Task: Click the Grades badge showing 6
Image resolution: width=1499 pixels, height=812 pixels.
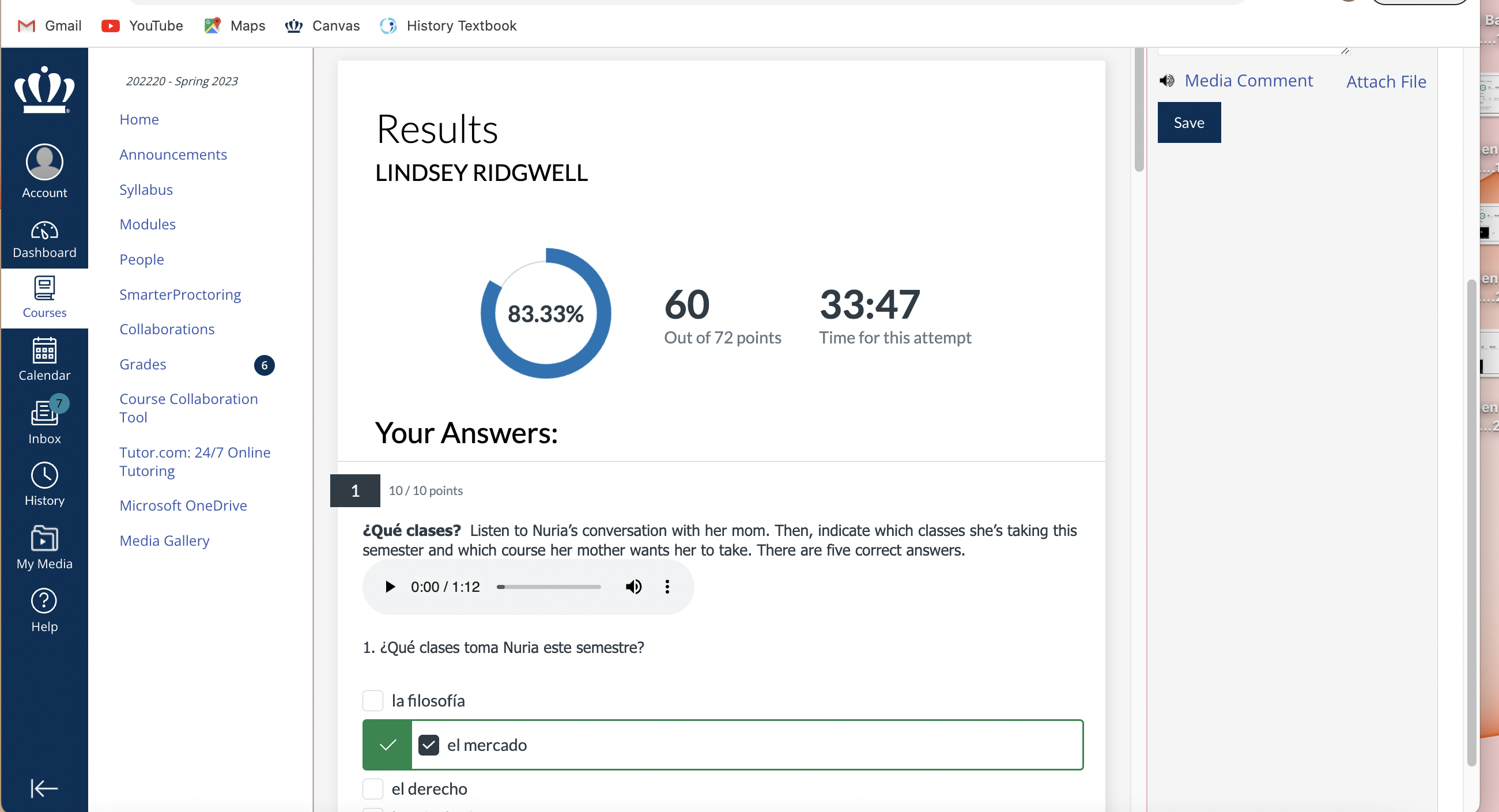Action: pos(264,365)
